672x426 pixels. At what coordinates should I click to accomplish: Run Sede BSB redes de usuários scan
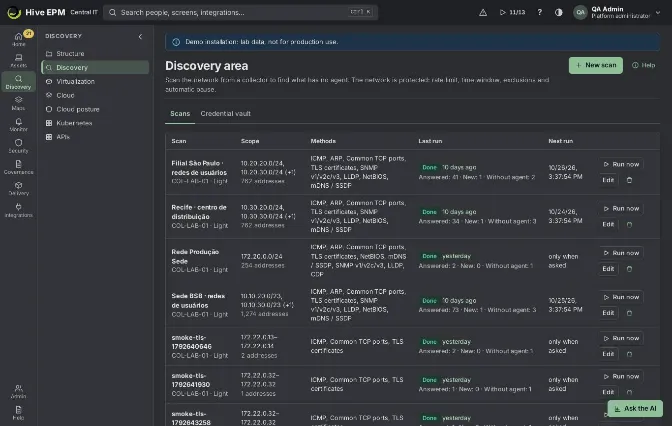point(621,297)
